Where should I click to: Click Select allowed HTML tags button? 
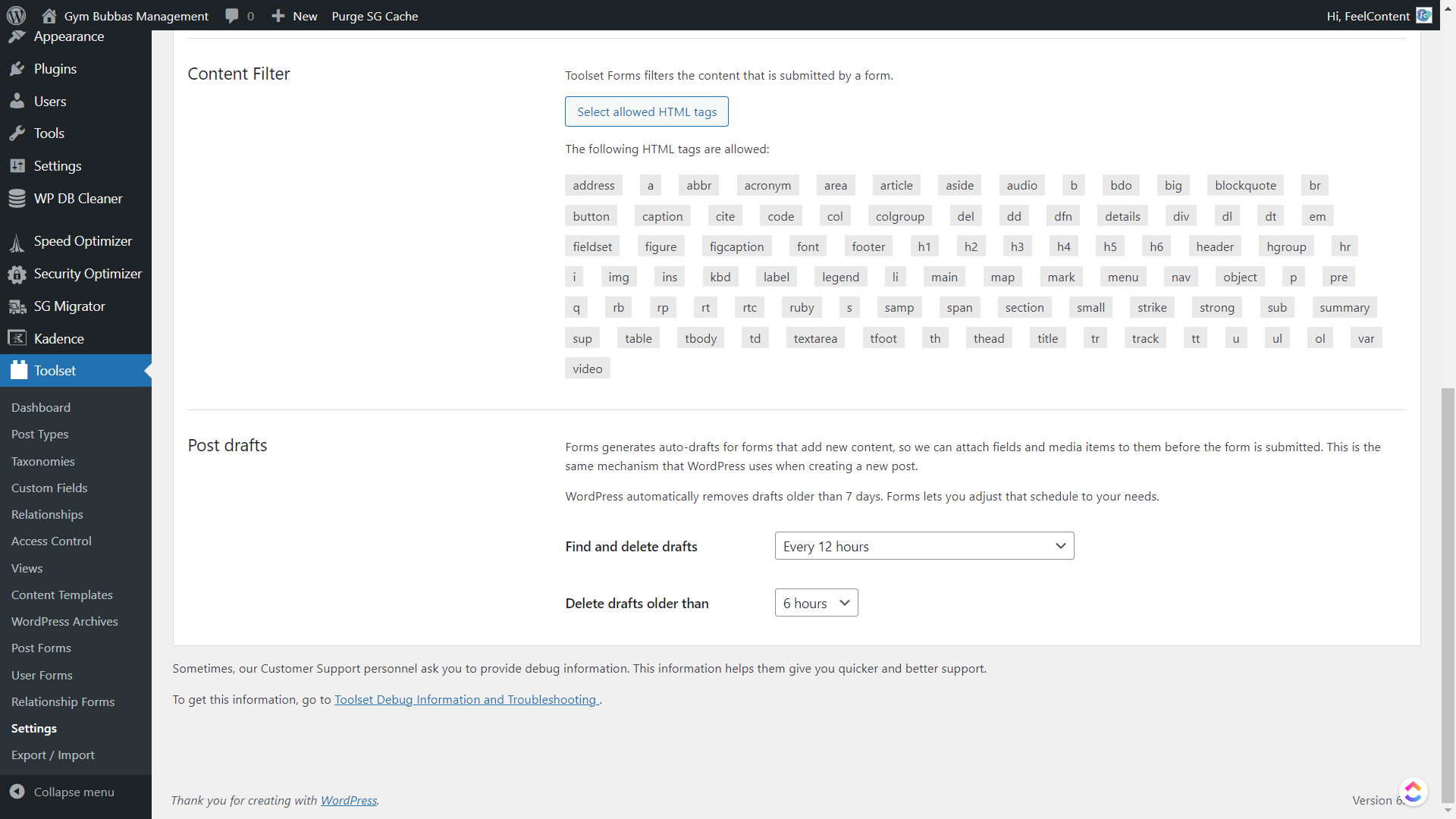[647, 111]
